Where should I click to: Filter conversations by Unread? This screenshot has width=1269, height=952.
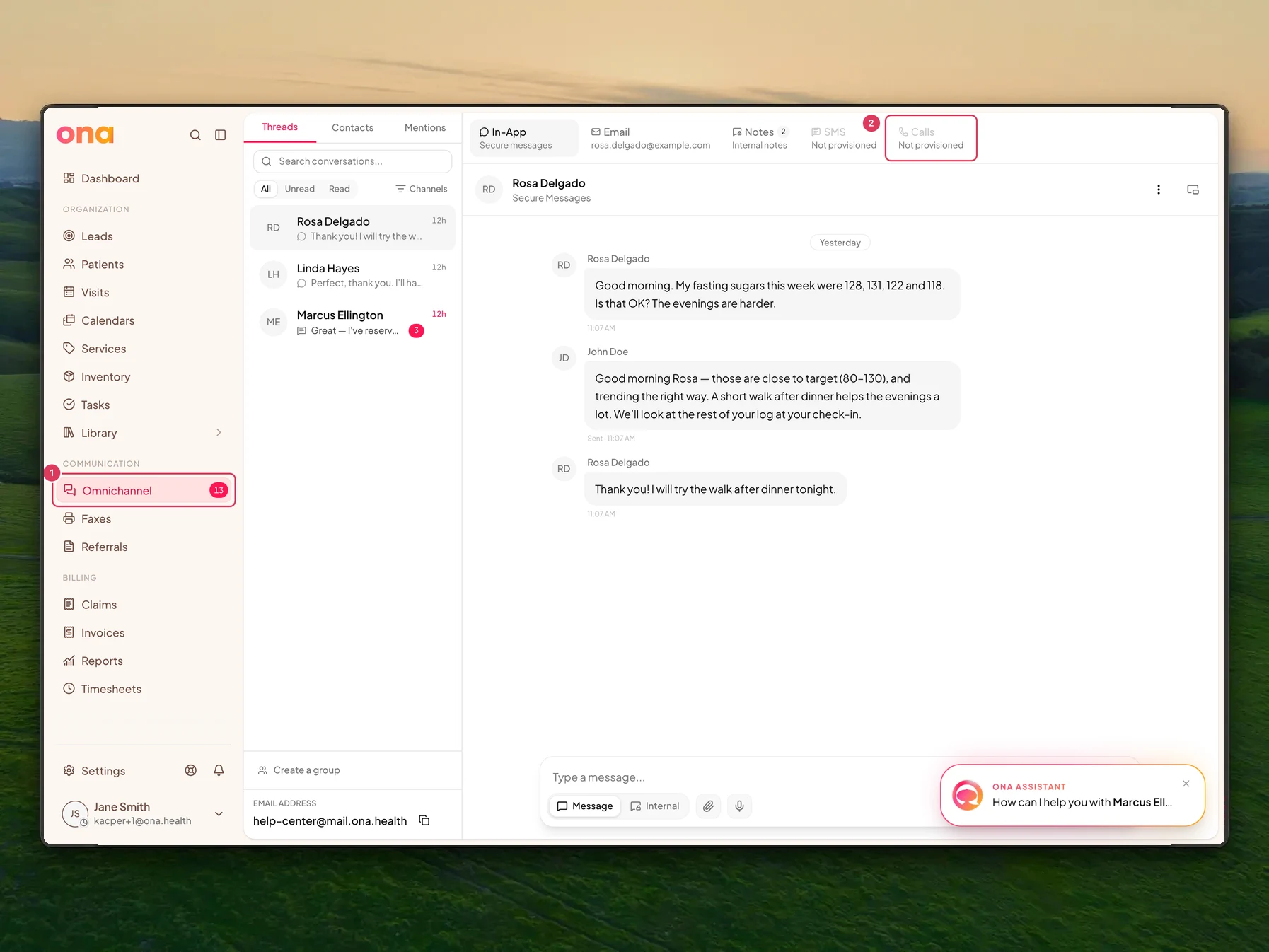point(300,189)
